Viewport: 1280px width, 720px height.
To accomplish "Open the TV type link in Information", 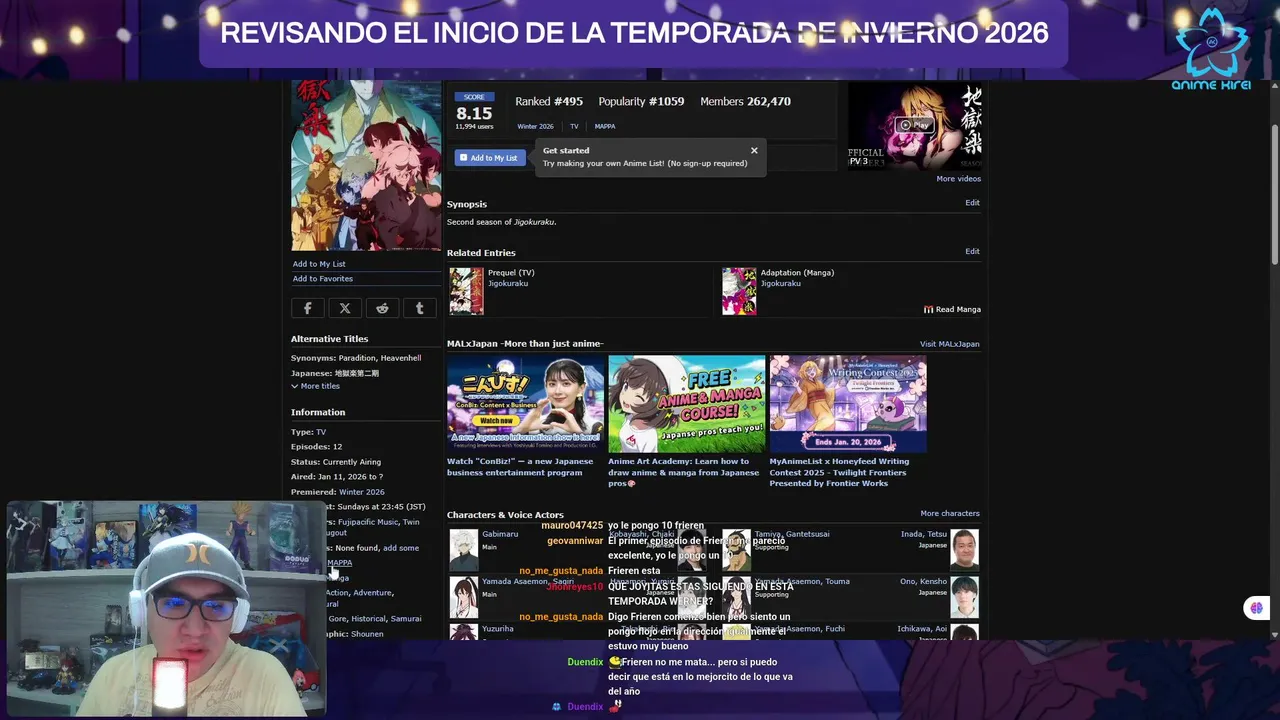I will [321, 432].
